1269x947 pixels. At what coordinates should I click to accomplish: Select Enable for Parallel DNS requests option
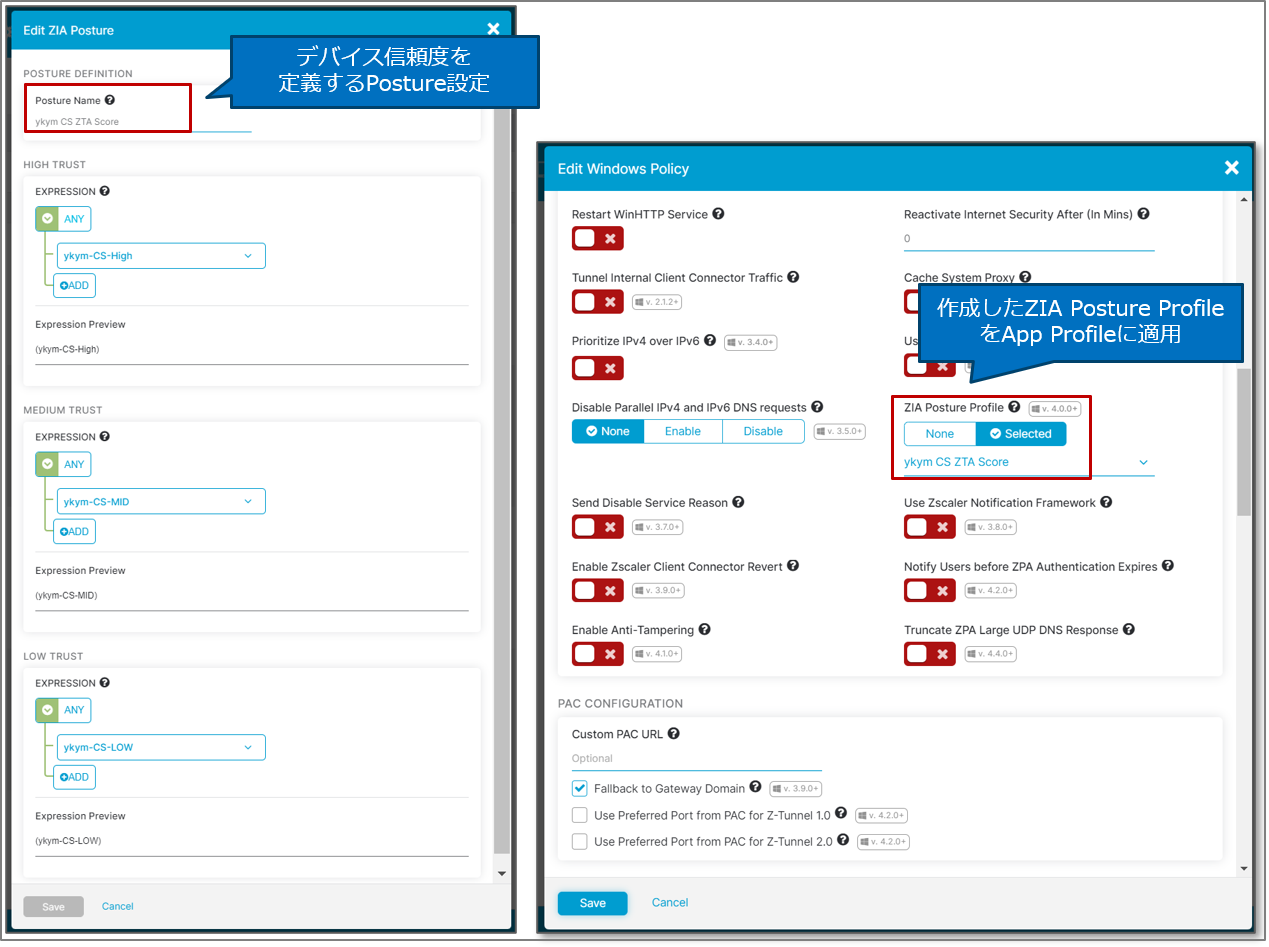[683, 431]
